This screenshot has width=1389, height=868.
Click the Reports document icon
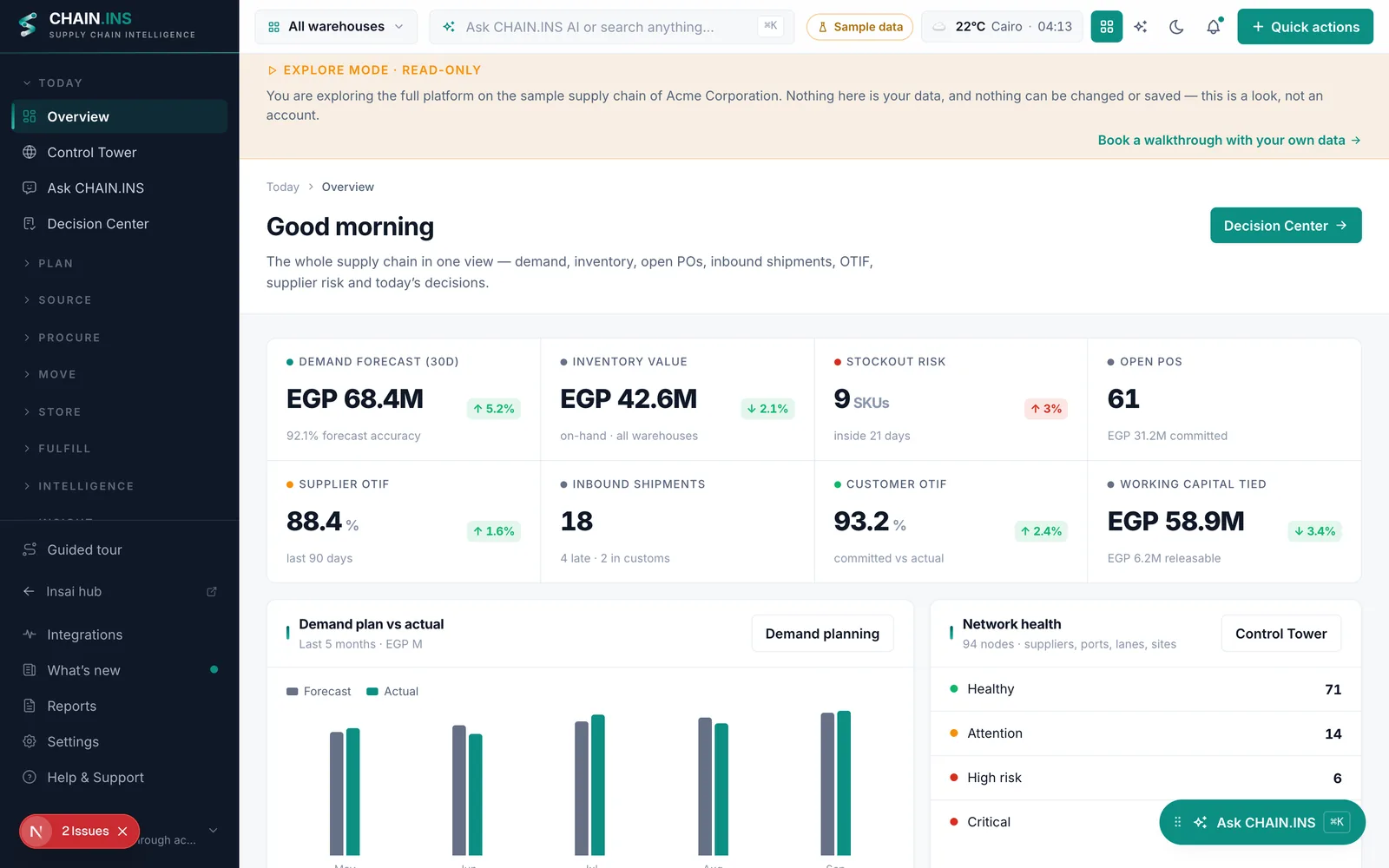click(x=30, y=706)
